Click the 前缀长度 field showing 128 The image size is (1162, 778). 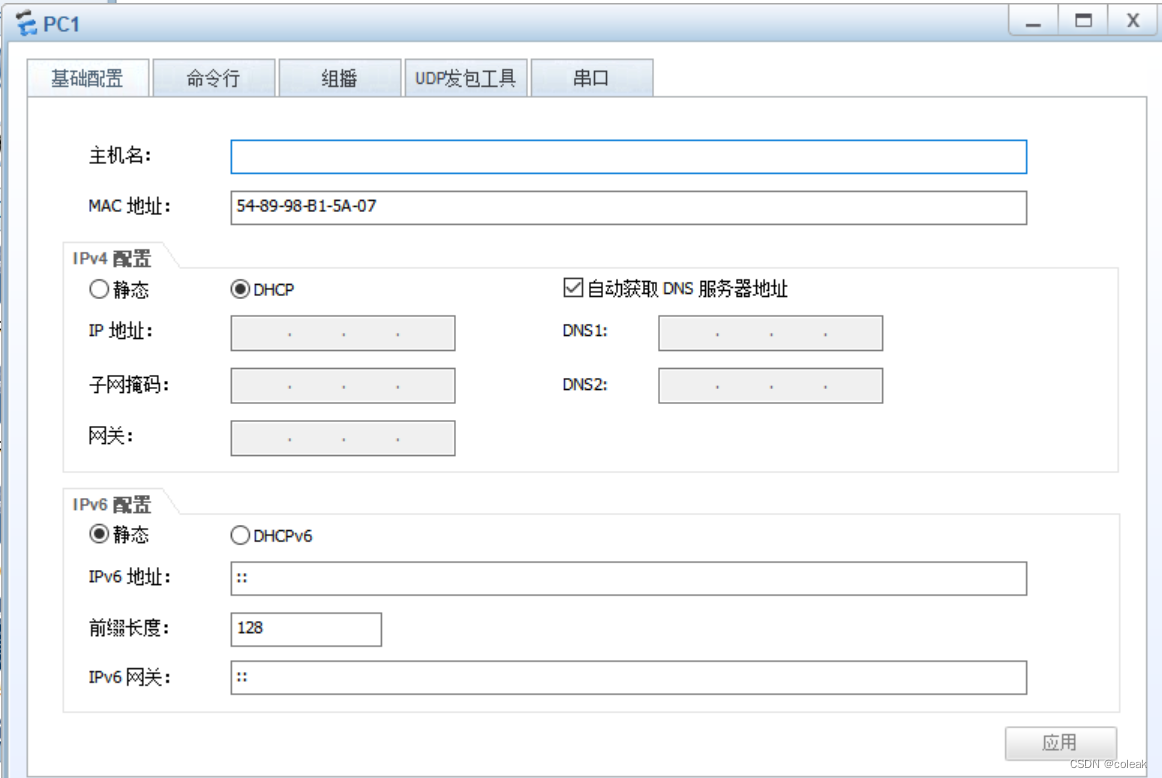coord(306,629)
